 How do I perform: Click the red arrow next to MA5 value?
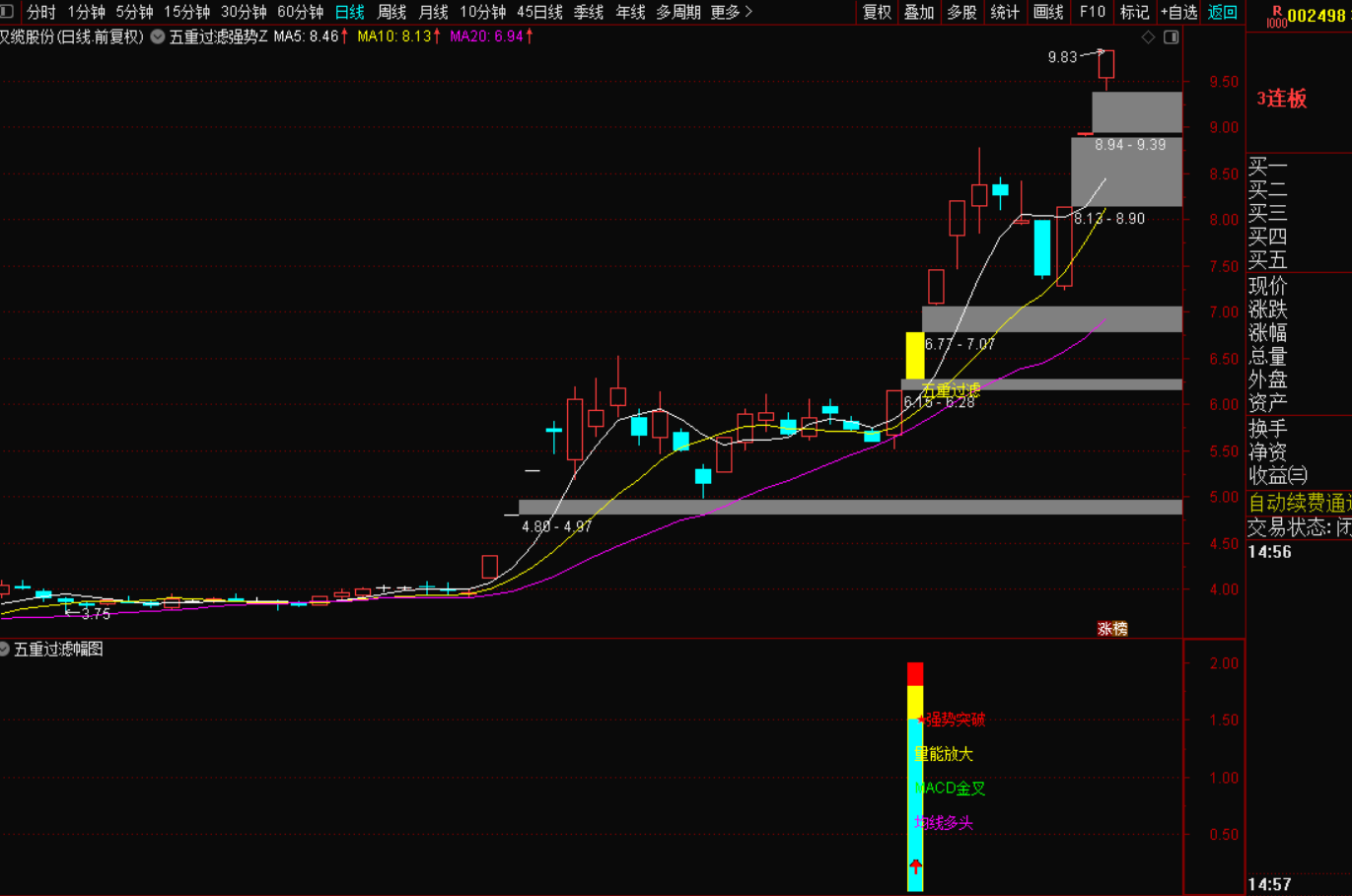tap(344, 36)
